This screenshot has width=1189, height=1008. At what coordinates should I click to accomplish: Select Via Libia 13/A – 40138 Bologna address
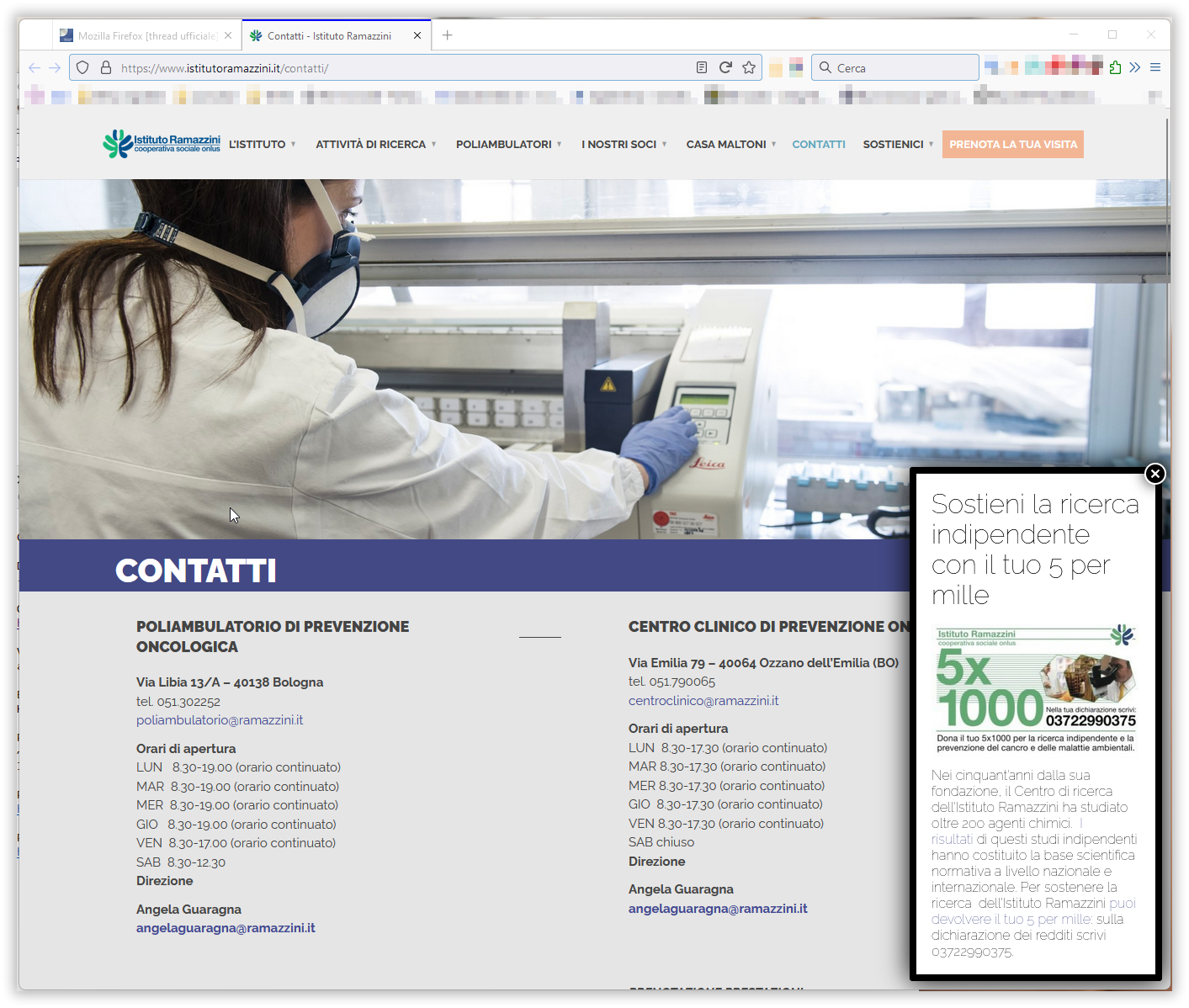pyautogui.click(x=230, y=682)
